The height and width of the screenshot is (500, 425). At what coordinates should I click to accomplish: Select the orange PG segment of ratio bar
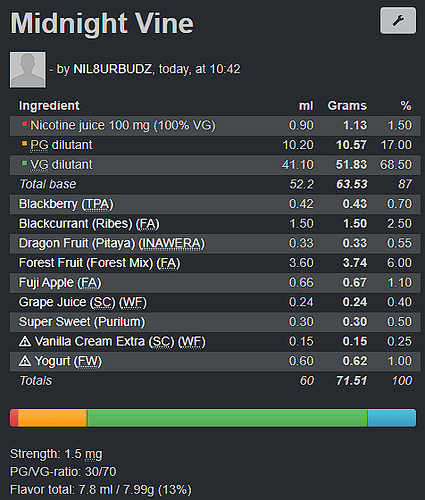pos(52,418)
